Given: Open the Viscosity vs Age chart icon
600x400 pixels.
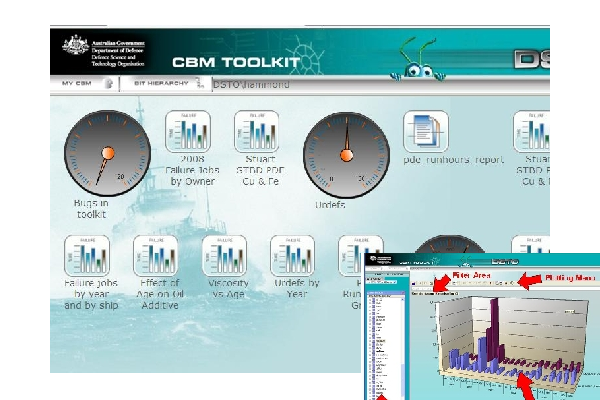Looking at the screenshot, I should point(224,256).
